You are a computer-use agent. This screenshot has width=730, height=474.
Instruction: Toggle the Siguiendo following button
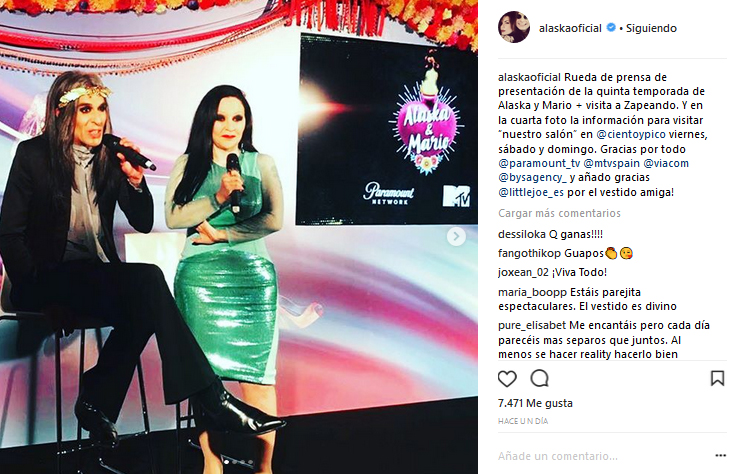point(651,28)
